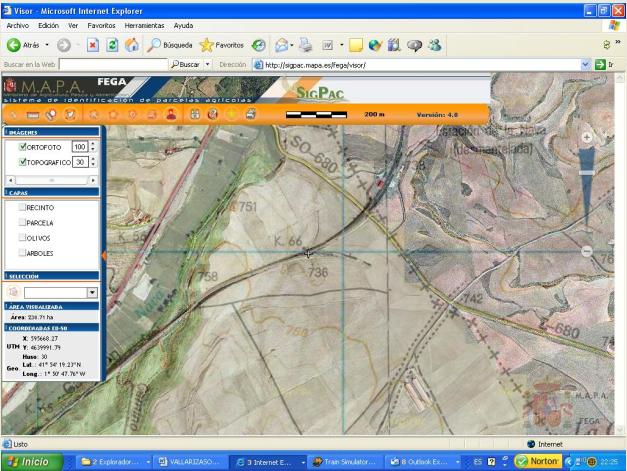Click the Stop icon in the browser toolbar
This screenshot has height=471, width=627.
(91, 45)
